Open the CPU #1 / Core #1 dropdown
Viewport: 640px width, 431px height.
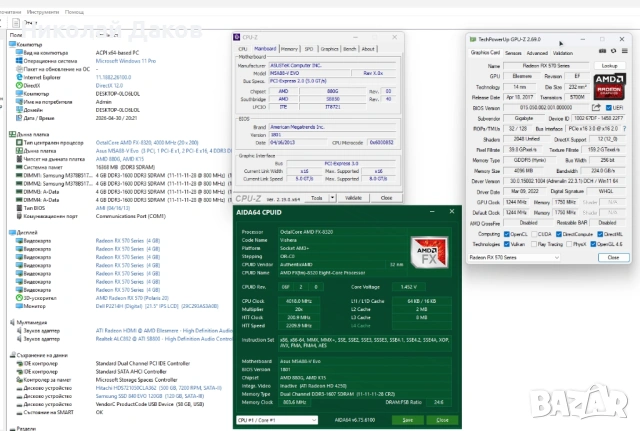(277, 420)
